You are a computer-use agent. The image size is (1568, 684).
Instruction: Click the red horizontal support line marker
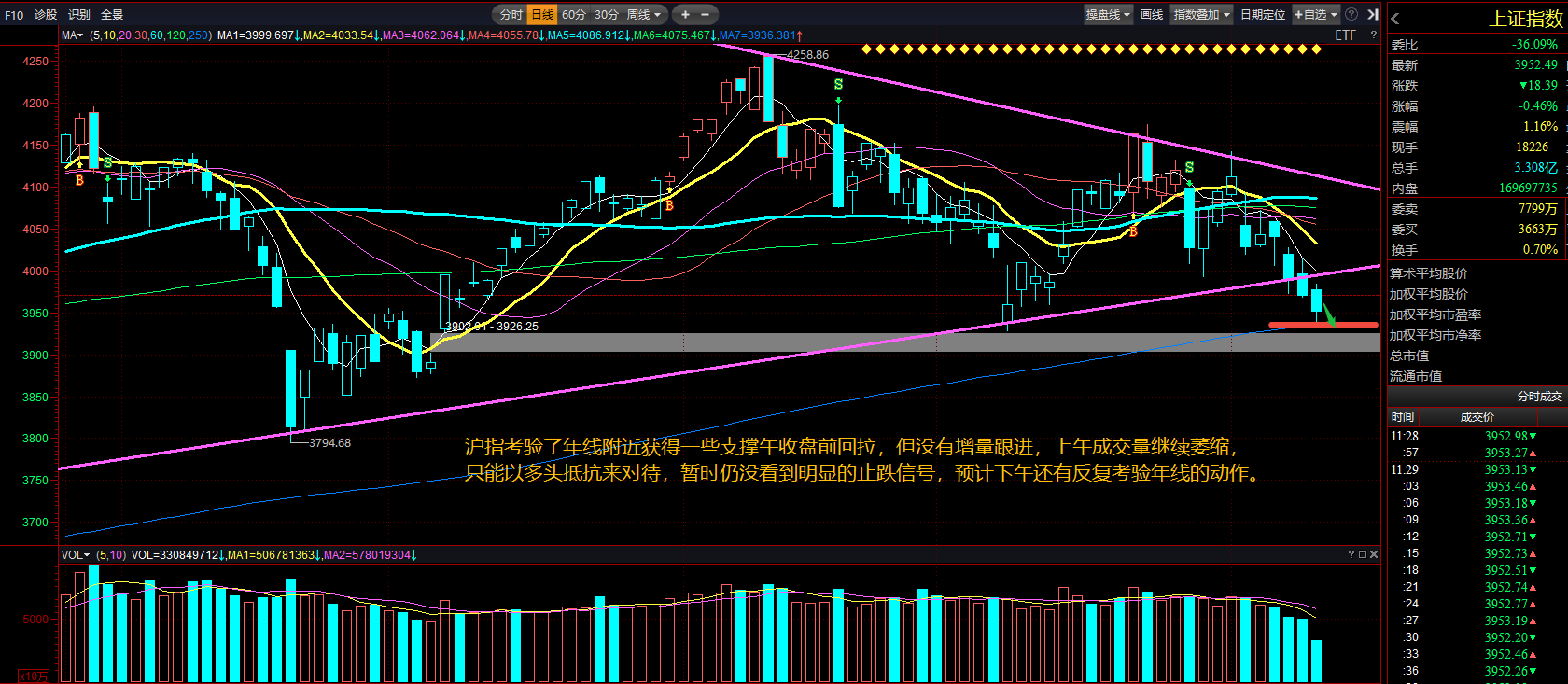pos(1323,325)
